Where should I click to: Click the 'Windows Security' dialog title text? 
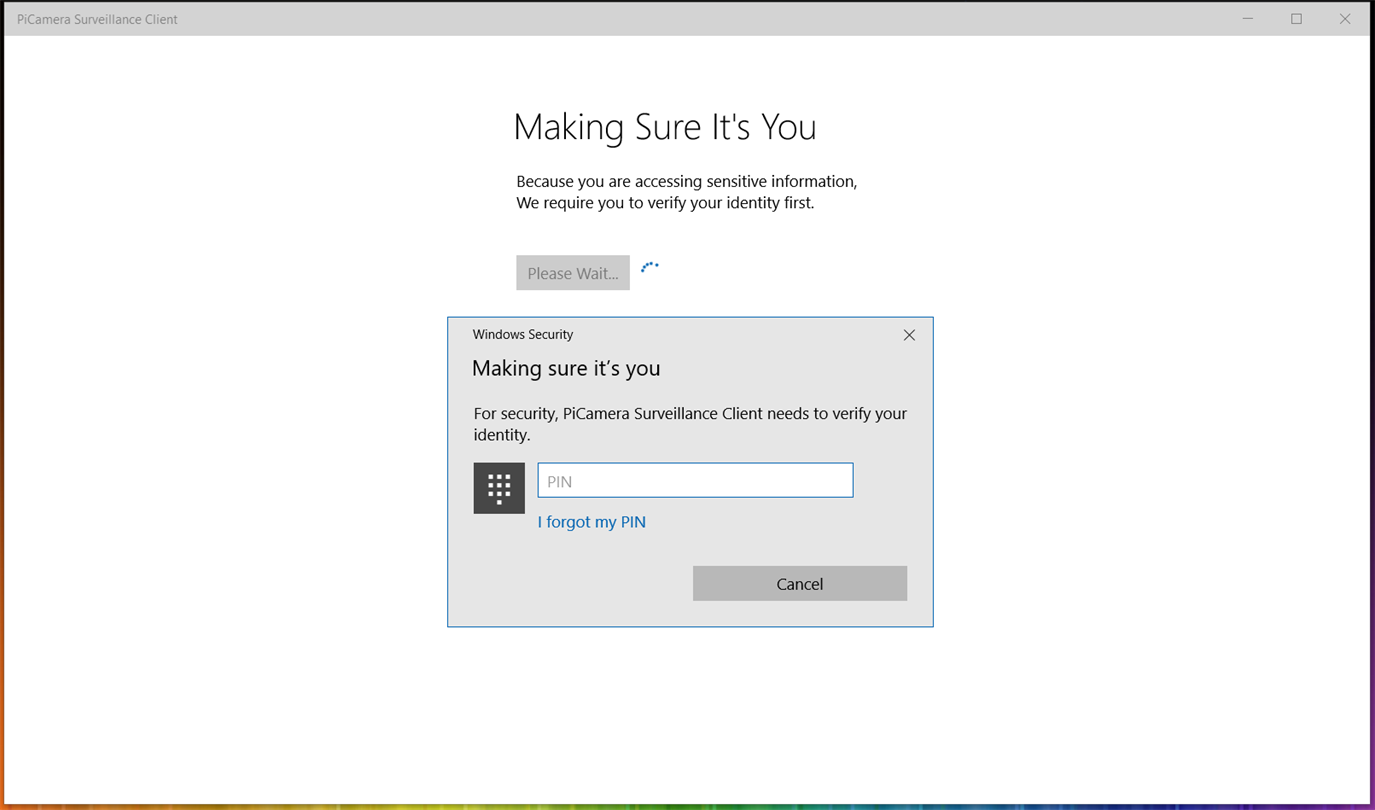click(523, 335)
